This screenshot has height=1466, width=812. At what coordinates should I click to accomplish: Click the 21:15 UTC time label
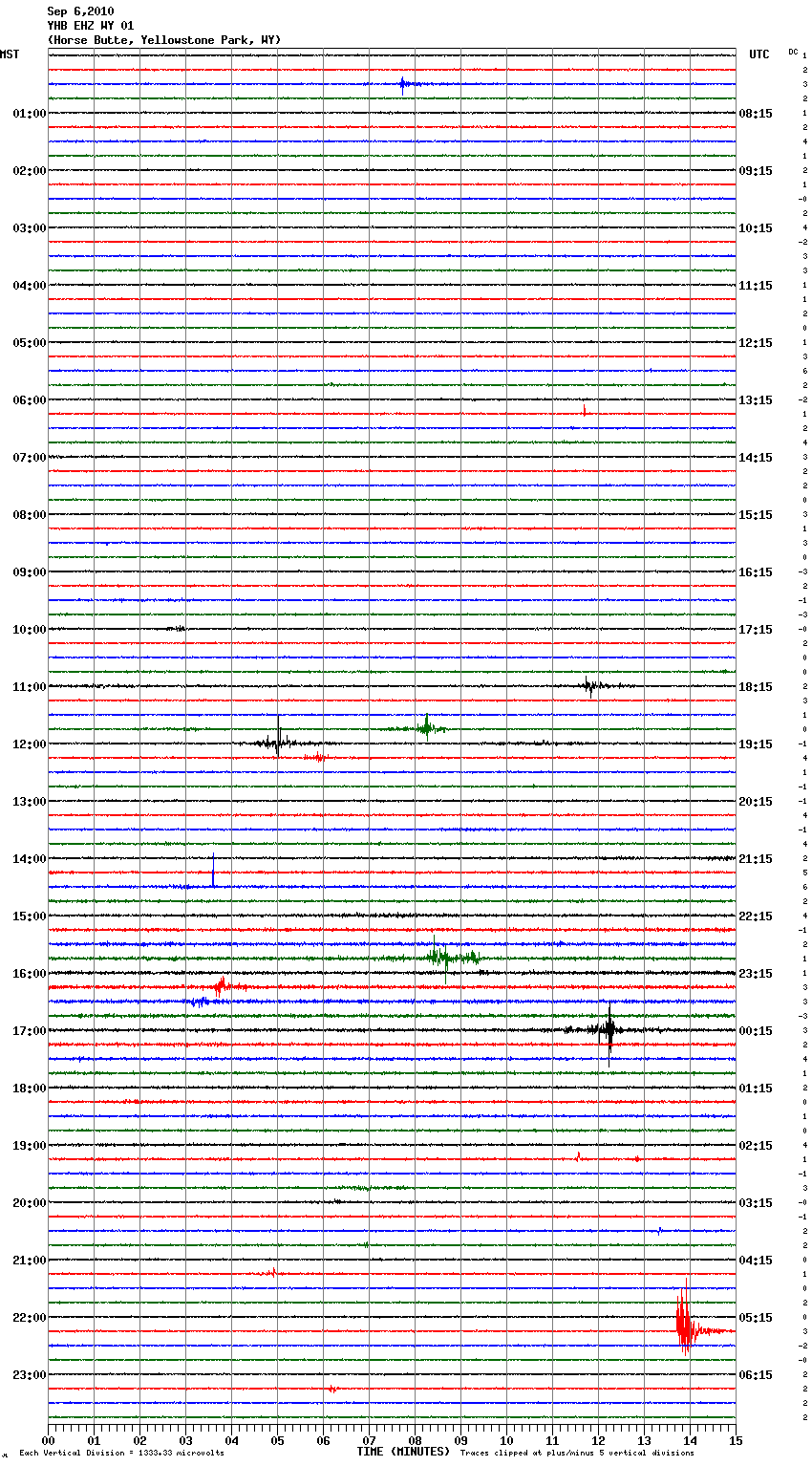tap(756, 859)
